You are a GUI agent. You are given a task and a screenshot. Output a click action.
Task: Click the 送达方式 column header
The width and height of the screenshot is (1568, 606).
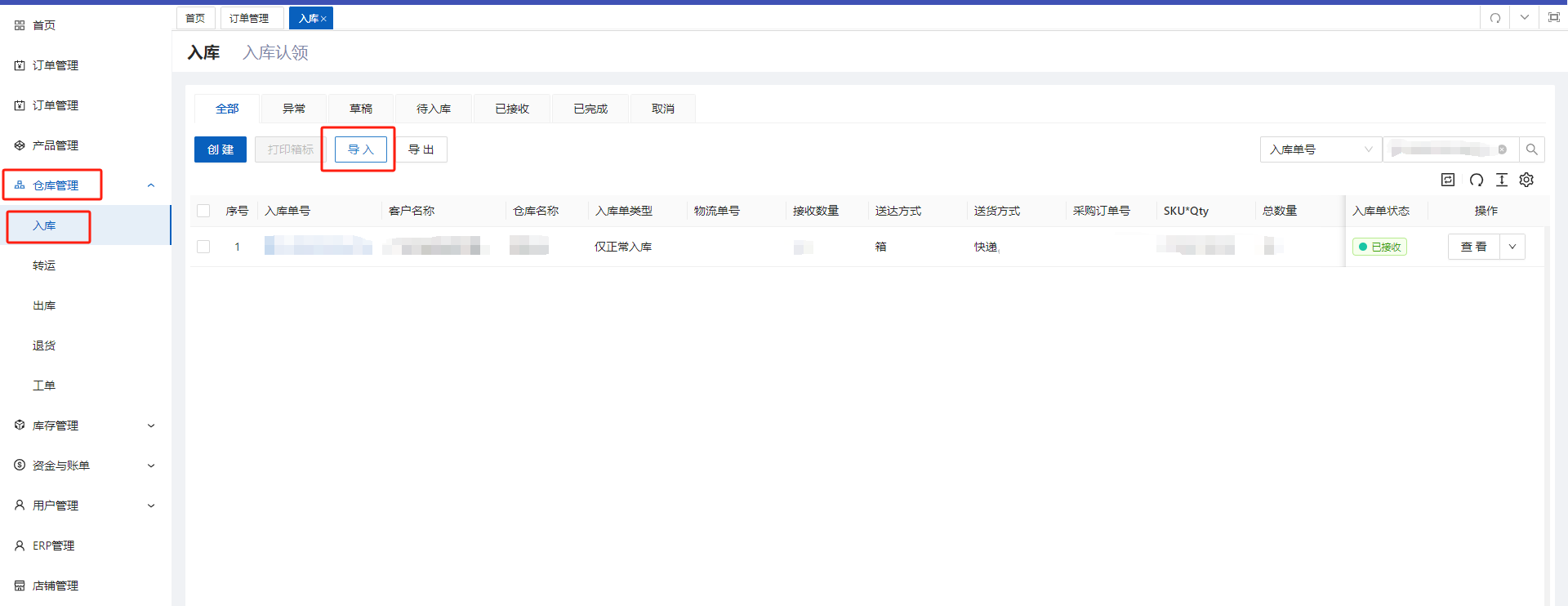(898, 211)
